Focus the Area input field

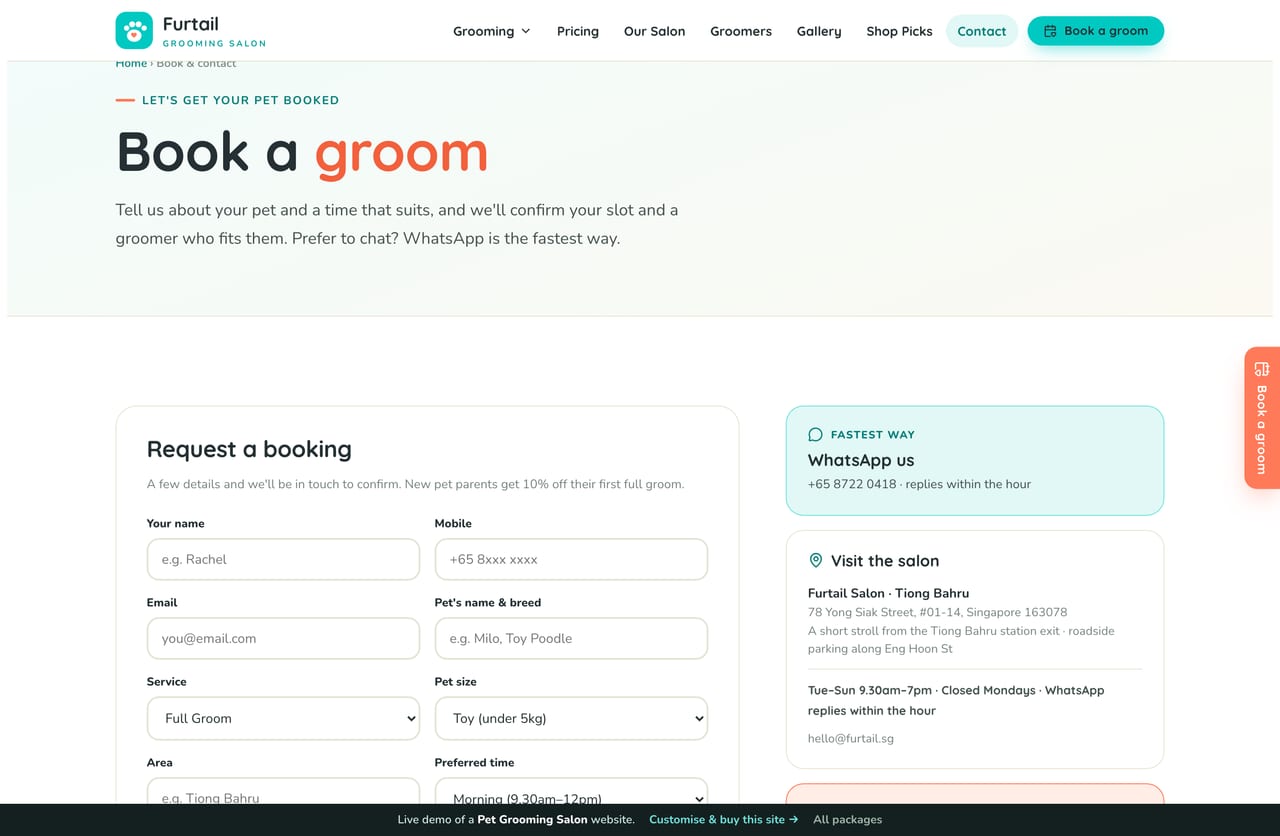click(x=283, y=791)
